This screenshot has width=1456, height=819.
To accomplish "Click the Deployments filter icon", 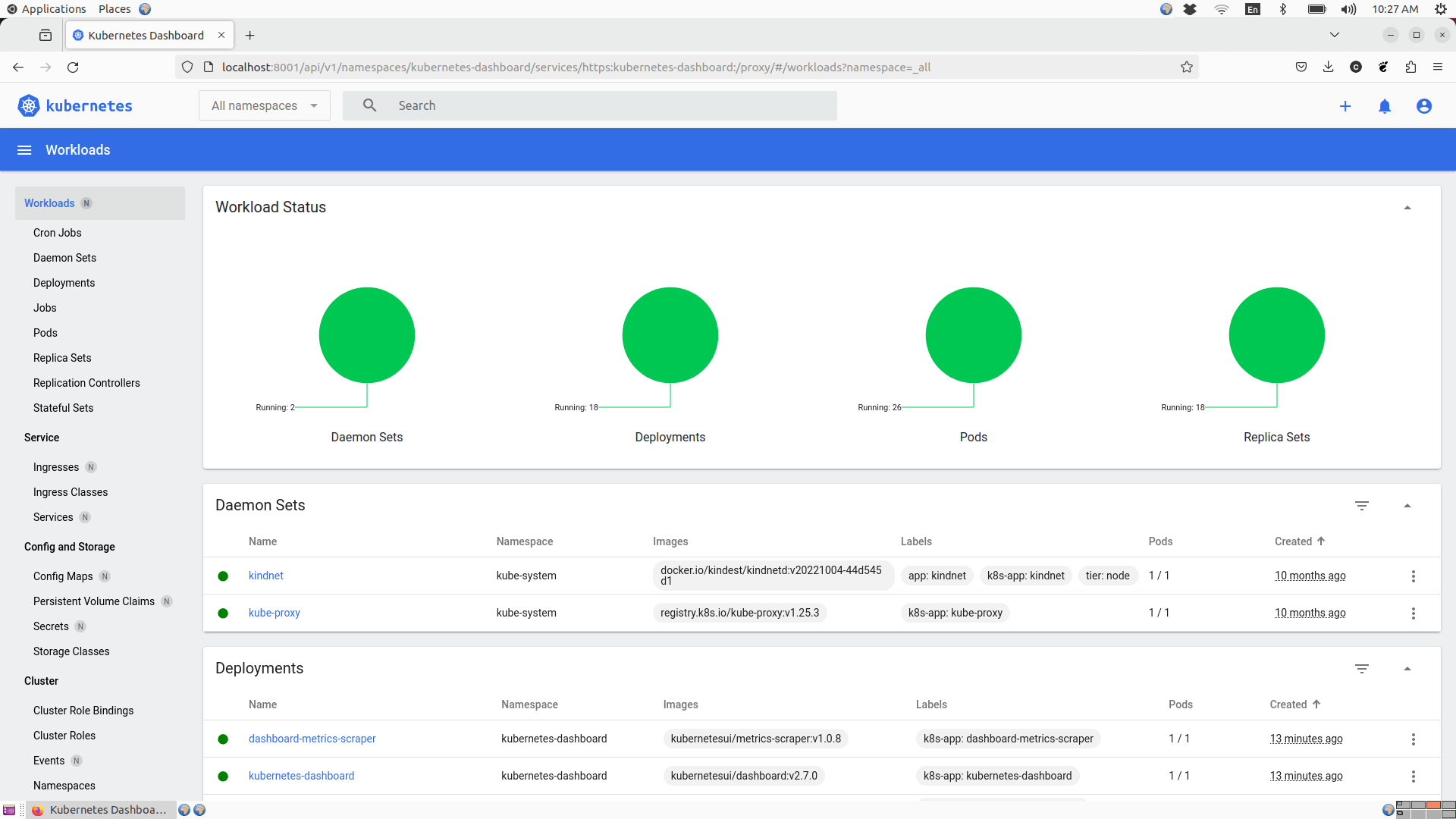I will 1362,669.
